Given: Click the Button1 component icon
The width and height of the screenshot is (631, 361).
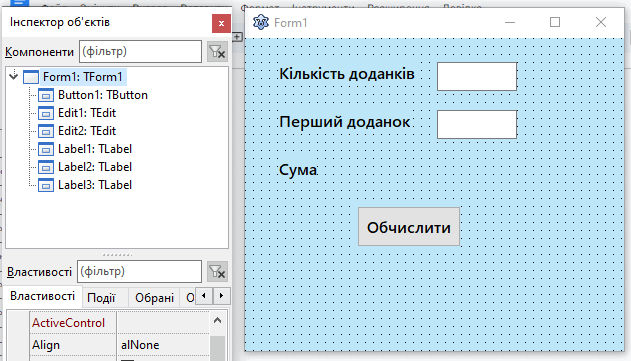Looking at the screenshot, I should coord(46,95).
